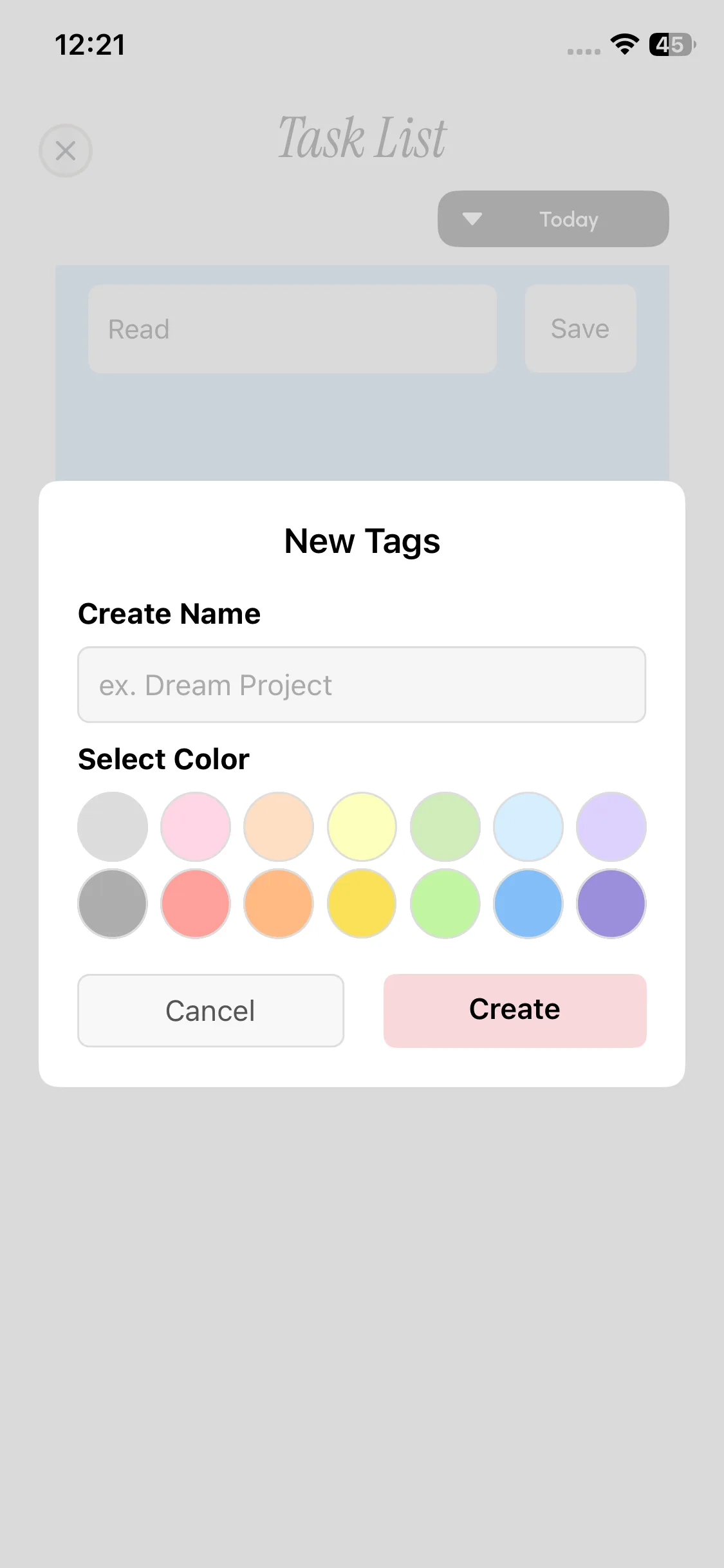This screenshot has width=724, height=1568.
Task: Focus the tag name field "ex. Dream Project"
Action: pyautogui.click(x=362, y=685)
